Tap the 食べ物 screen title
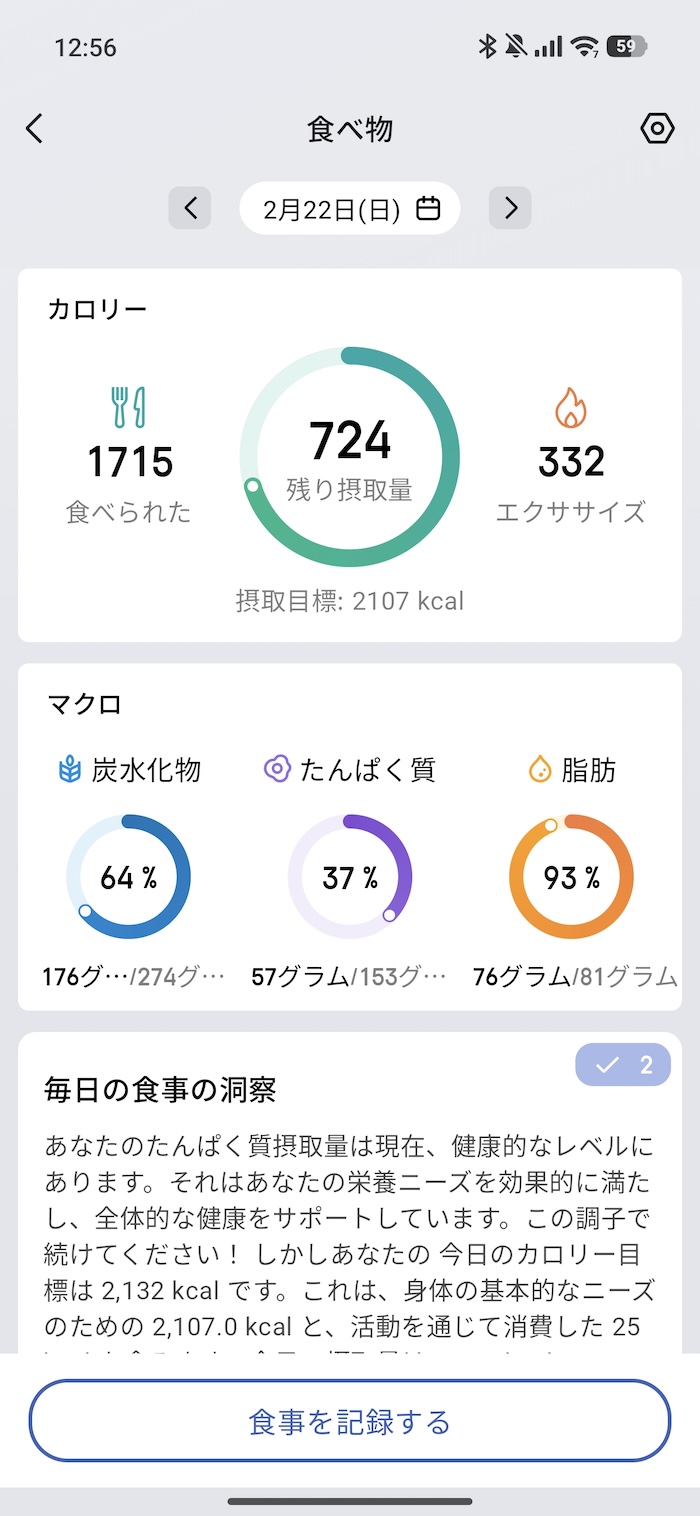 pos(350,129)
